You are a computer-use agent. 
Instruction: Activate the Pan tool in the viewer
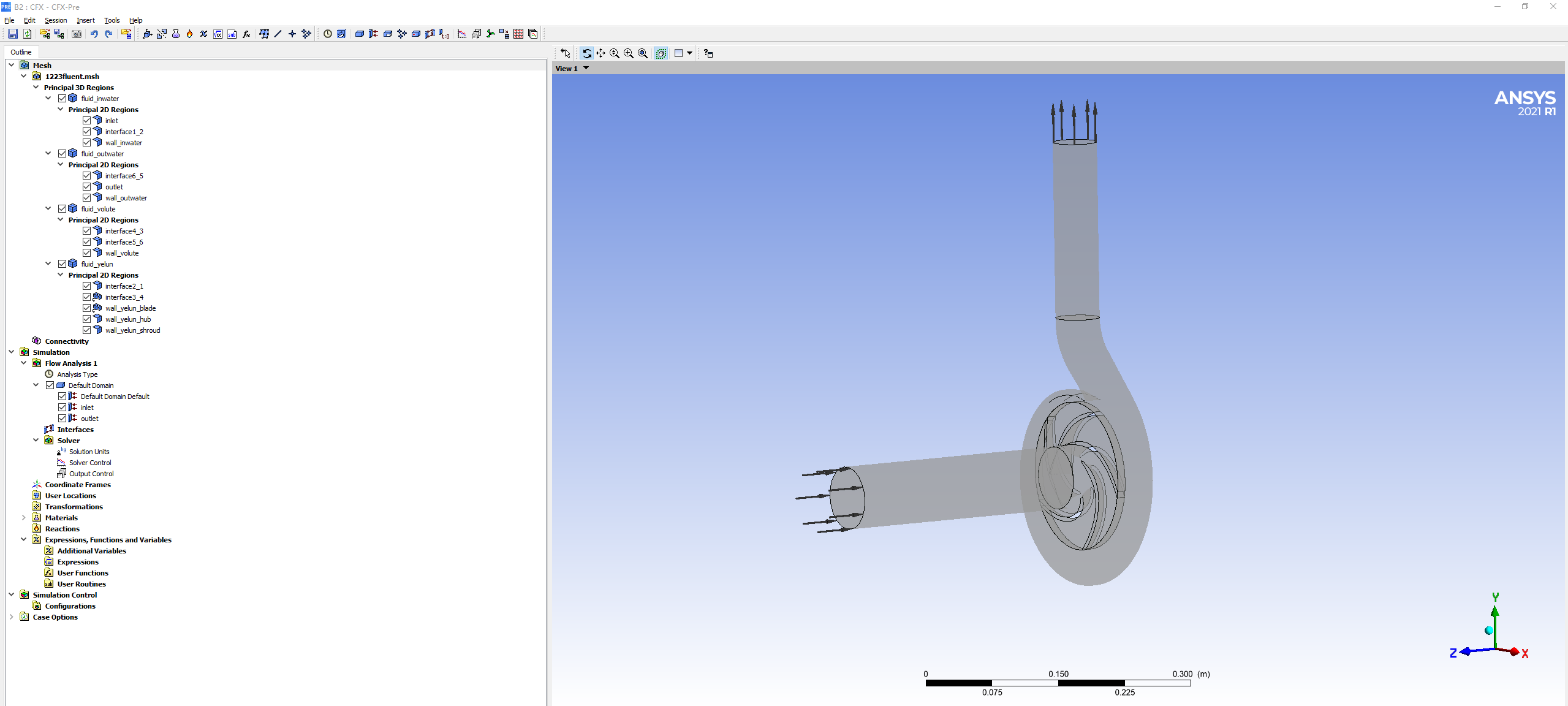(601, 53)
